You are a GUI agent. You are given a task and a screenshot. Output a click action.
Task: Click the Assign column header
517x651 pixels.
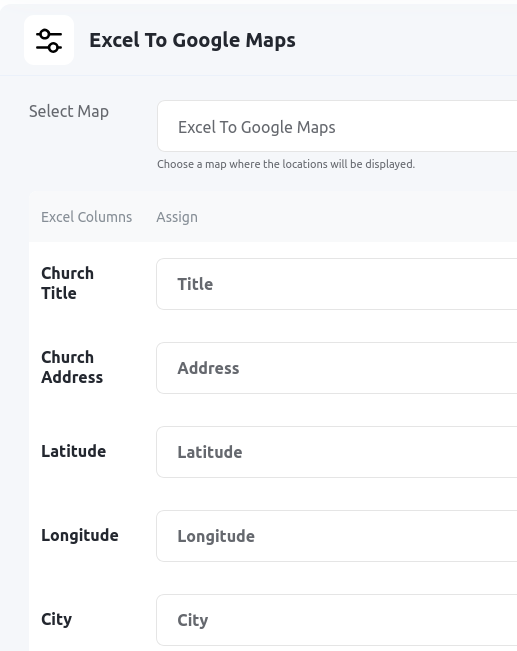point(177,217)
